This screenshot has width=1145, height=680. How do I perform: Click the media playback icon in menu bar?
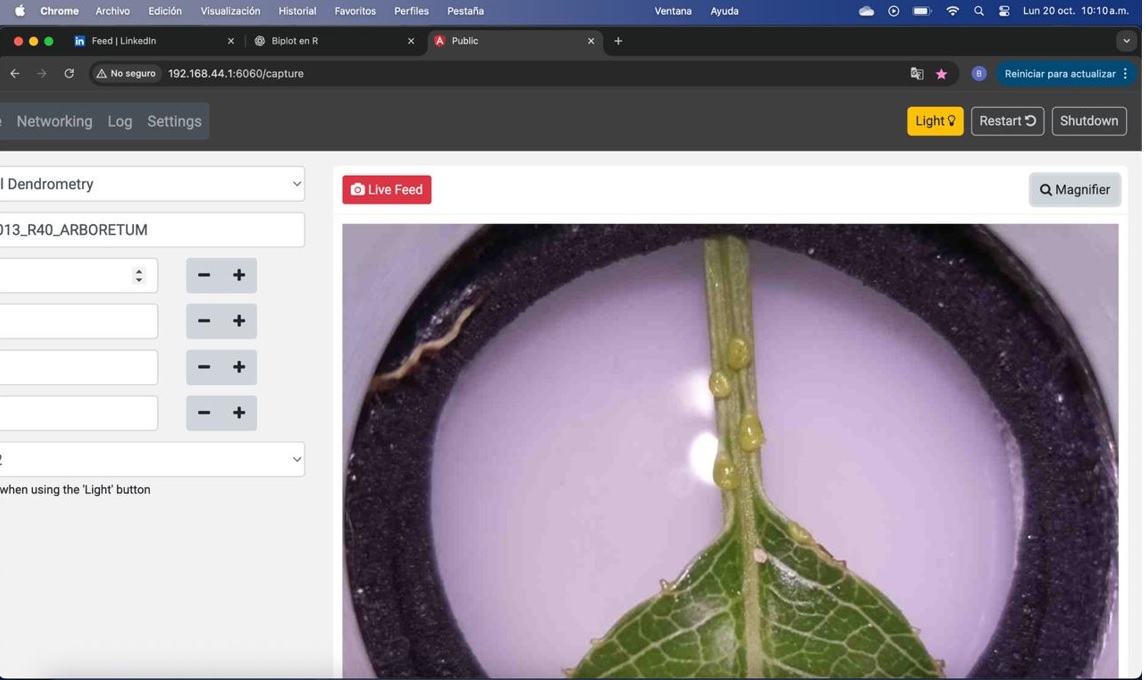point(893,11)
